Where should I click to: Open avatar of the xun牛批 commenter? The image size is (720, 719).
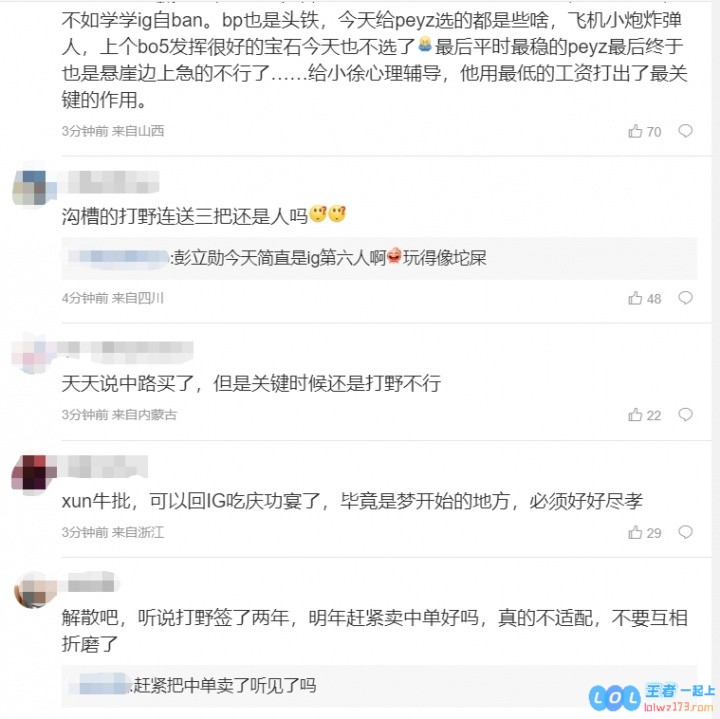34,472
